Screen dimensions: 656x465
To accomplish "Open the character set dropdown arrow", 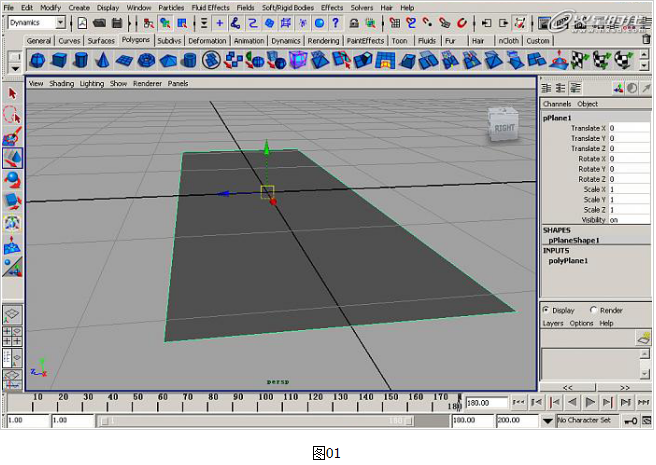I will [547, 421].
